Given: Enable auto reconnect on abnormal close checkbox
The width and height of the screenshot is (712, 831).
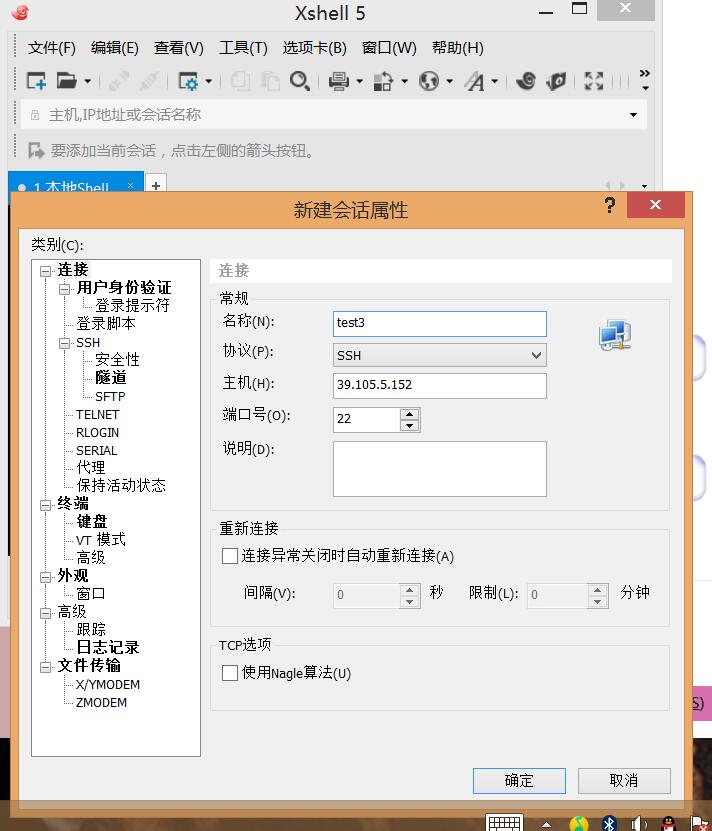Looking at the screenshot, I should pos(230,556).
